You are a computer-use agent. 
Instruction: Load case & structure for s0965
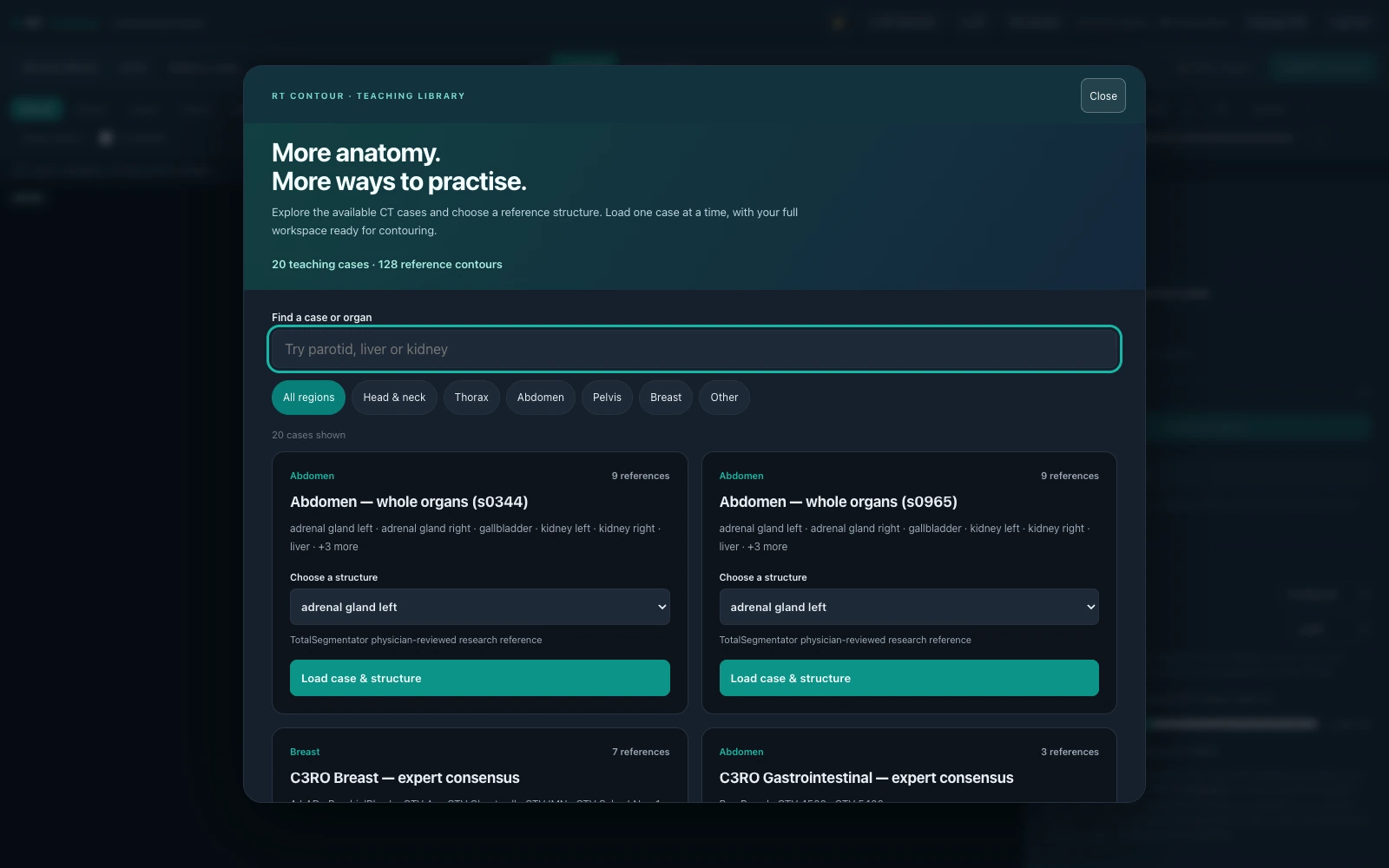(x=909, y=678)
